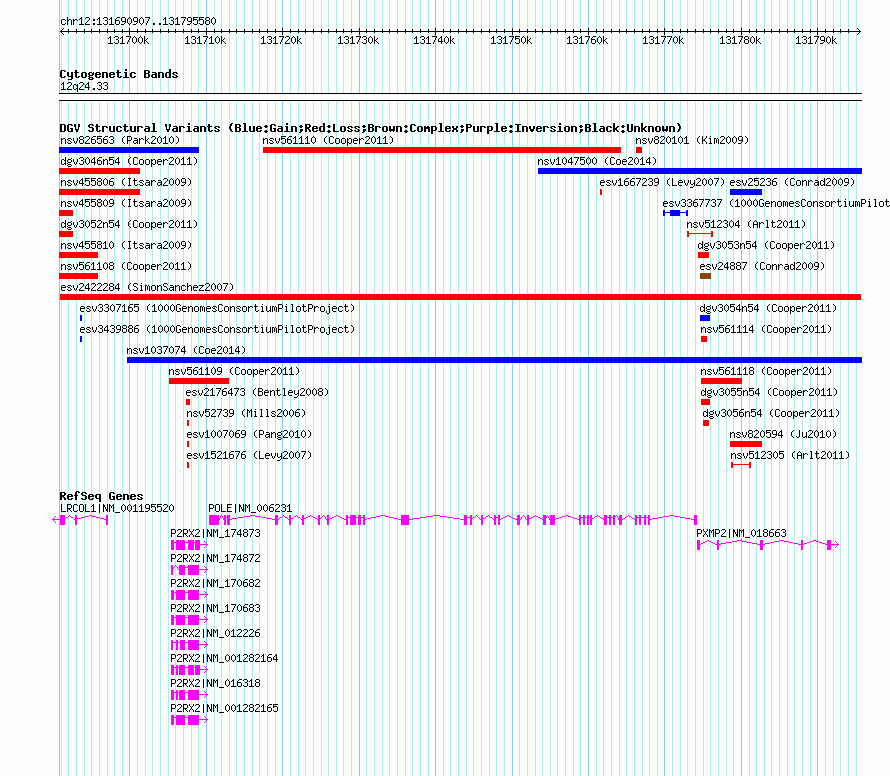The image size is (890, 776).
Task: Open P2RX2|NM_174873 transcript label
Action: (216, 534)
